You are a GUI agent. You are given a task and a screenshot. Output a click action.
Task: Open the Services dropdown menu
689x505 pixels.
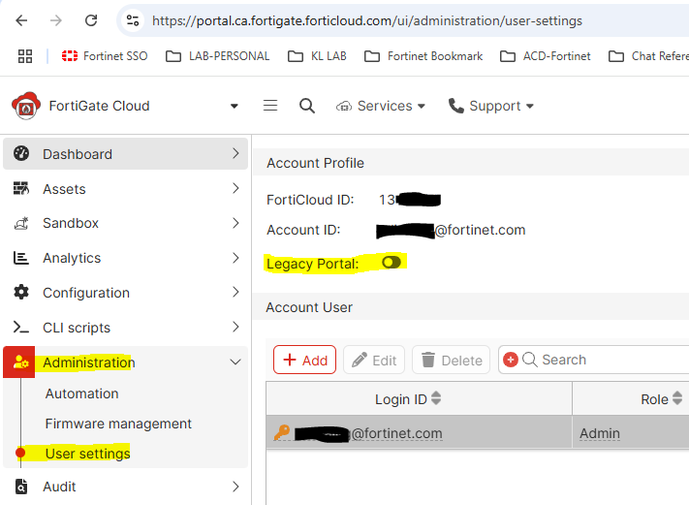[x=381, y=106]
